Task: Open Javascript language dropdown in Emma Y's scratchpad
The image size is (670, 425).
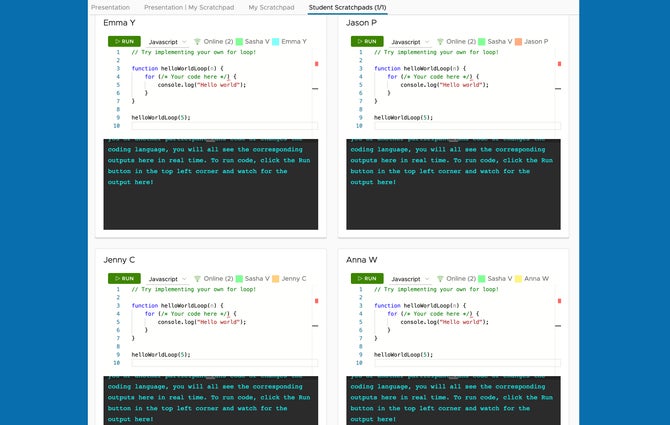Action: 167,42
